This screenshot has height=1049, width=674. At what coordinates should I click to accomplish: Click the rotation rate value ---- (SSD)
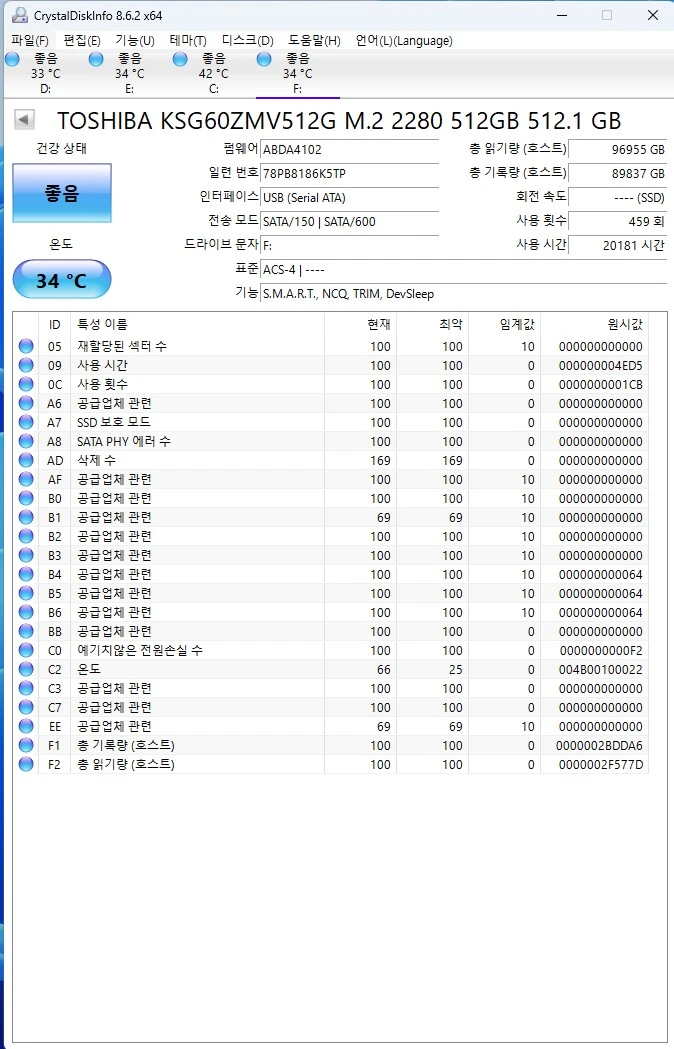617,197
